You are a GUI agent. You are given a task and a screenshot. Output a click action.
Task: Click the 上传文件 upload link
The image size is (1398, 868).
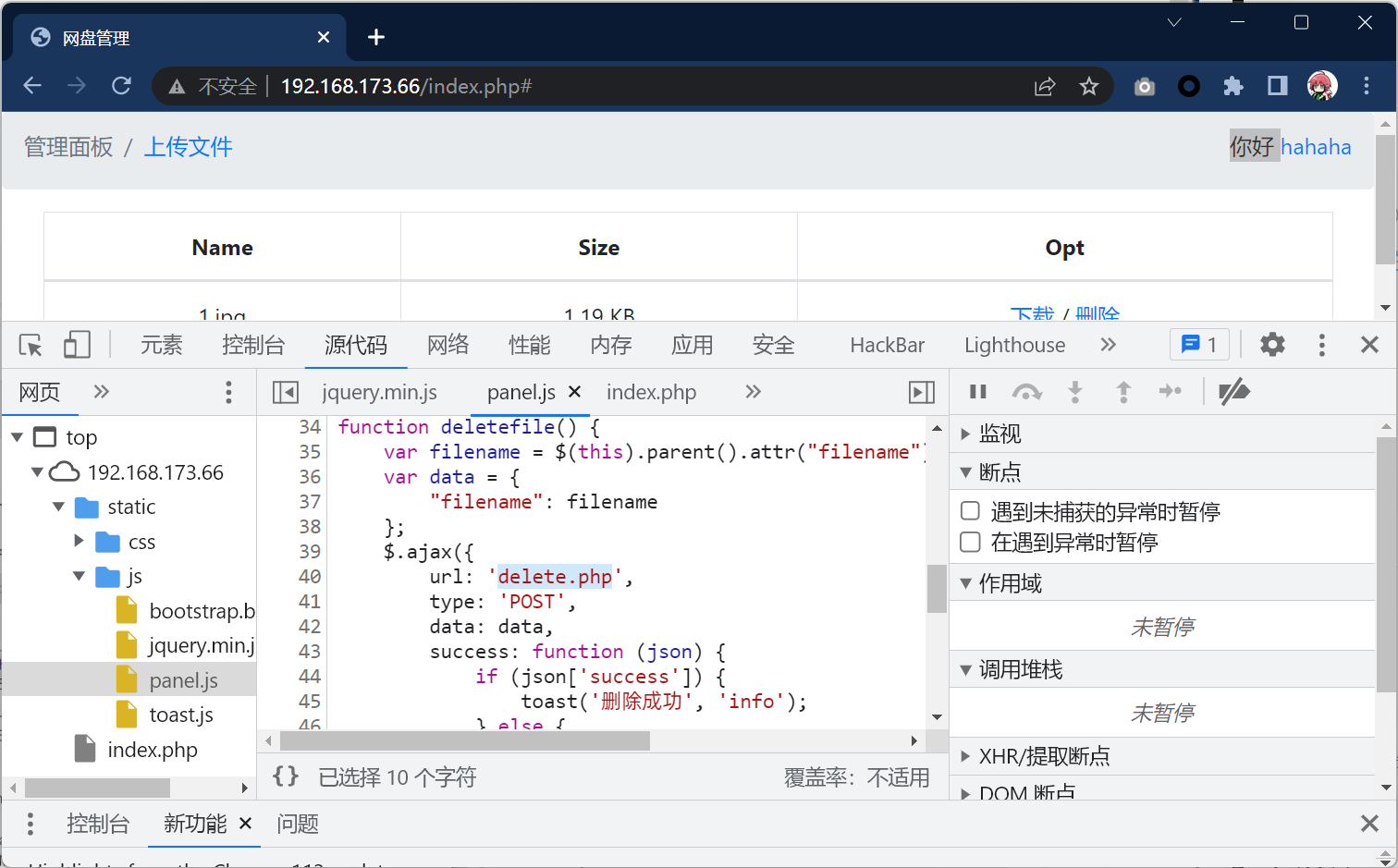point(188,147)
